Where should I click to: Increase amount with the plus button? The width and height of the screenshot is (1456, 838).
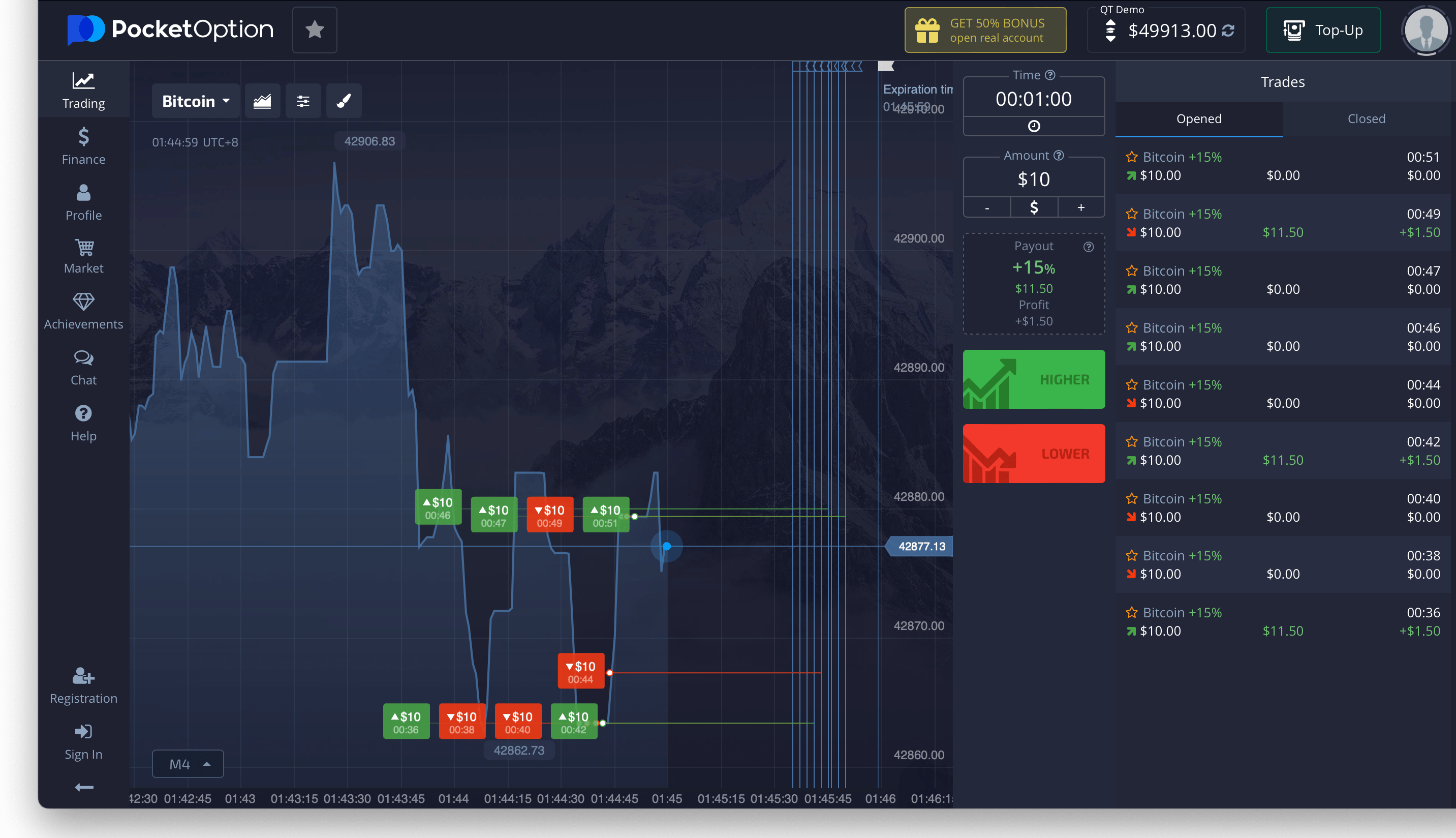click(x=1080, y=207)
